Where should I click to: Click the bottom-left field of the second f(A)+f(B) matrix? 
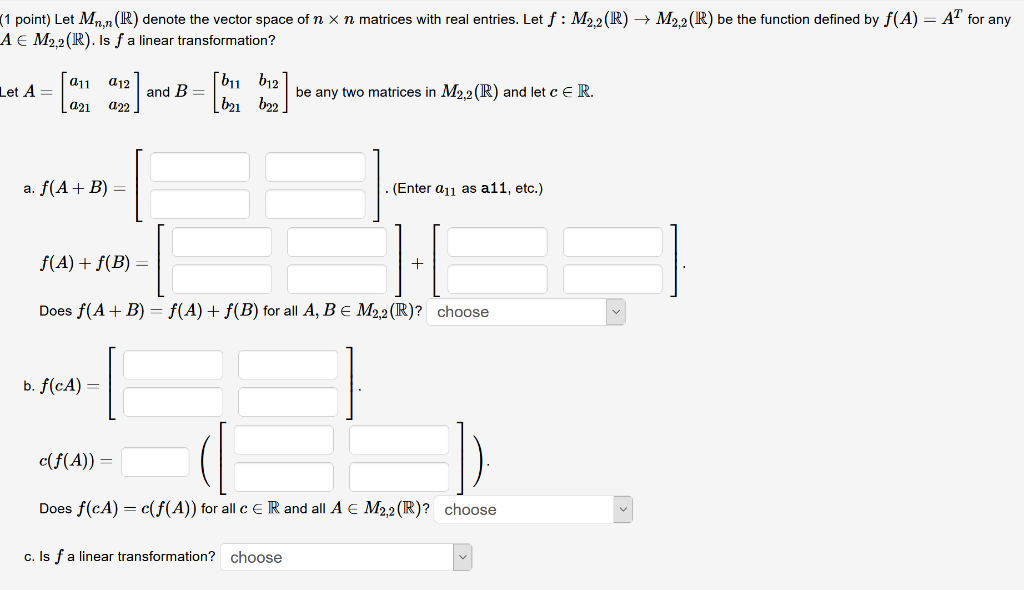(x=497, y=278)
